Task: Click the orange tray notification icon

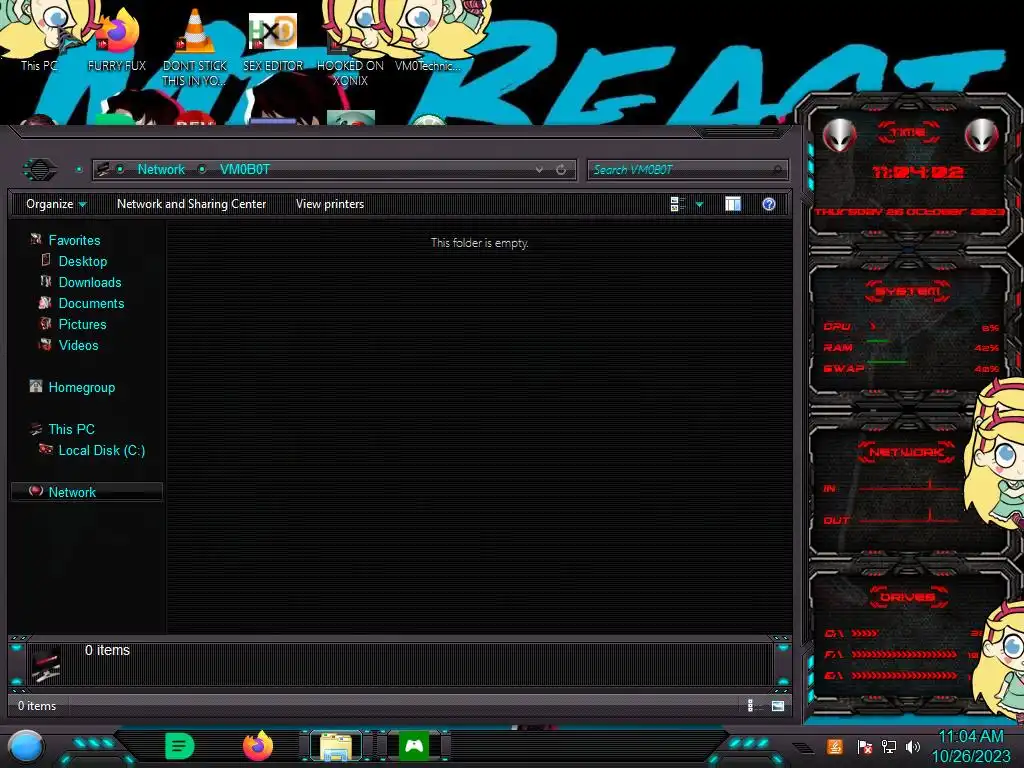Action: coord(834,746)
